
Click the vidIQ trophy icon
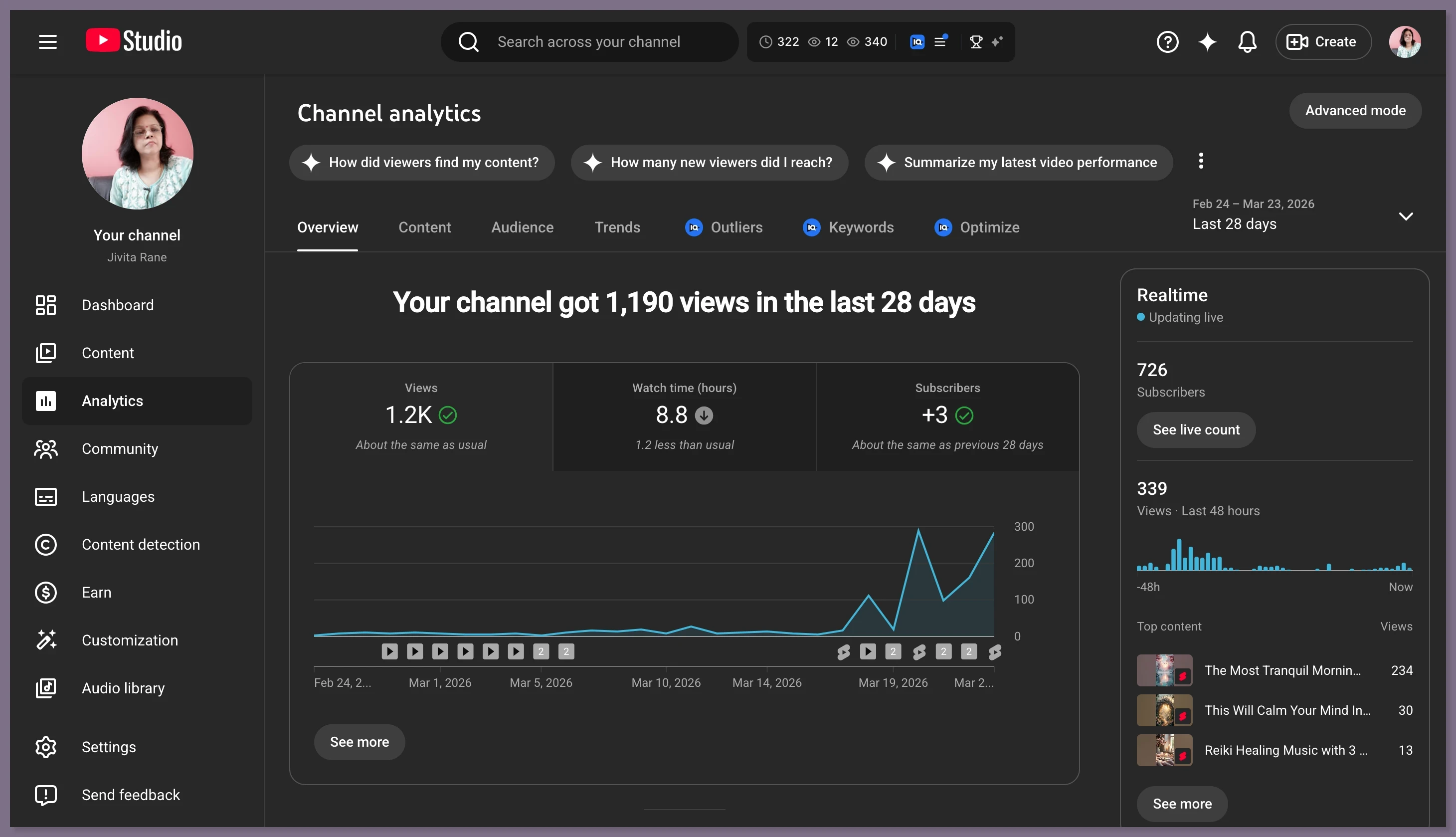[x=976, y=42]
